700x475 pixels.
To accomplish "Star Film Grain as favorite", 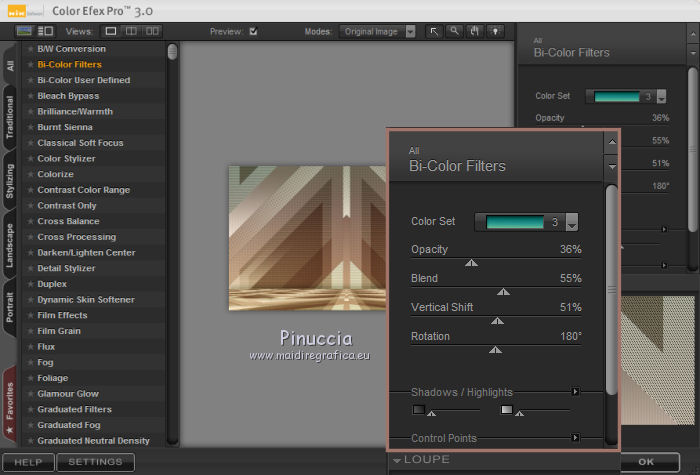I will tap(30, 331).
